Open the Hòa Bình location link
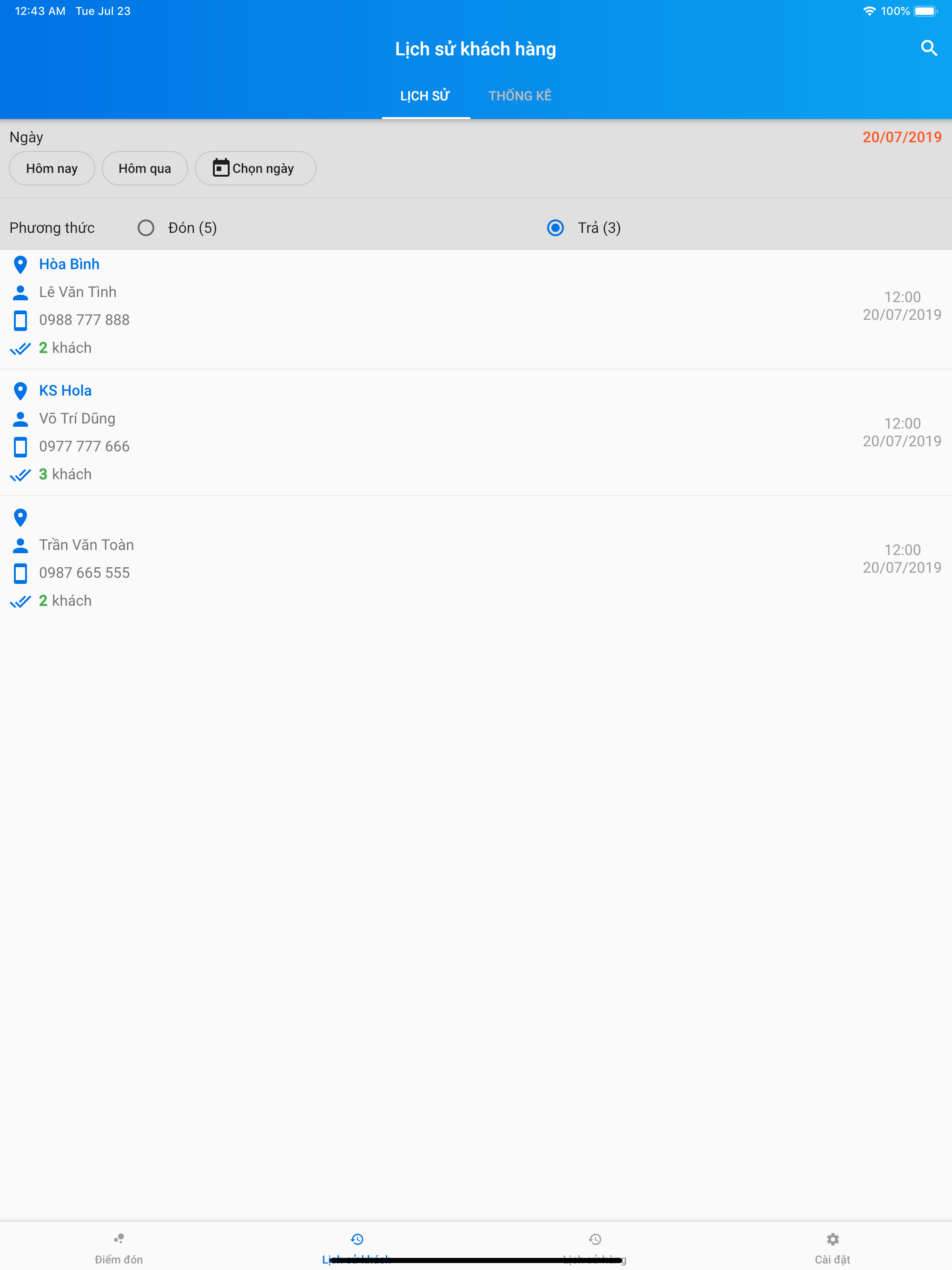The height and width of the screenshot is (1270, 952). pos(69,264)
